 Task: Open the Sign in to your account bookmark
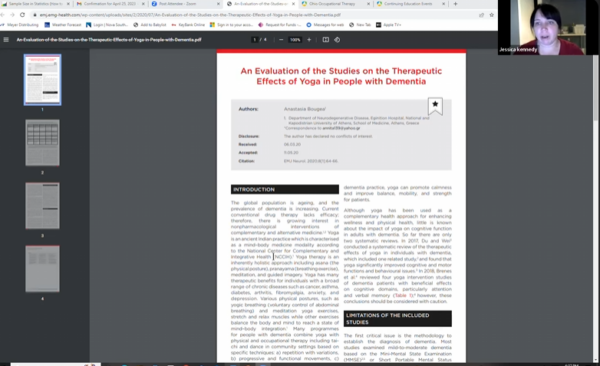pyautogui.click(x=231, y=25)
